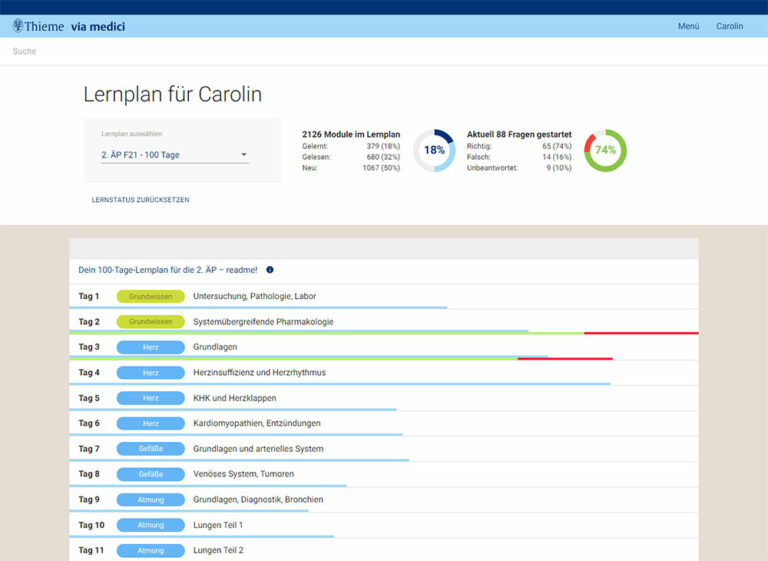Open Tag 10 Lungen Teil 1

pyautogui.click(x=384, y=525)
